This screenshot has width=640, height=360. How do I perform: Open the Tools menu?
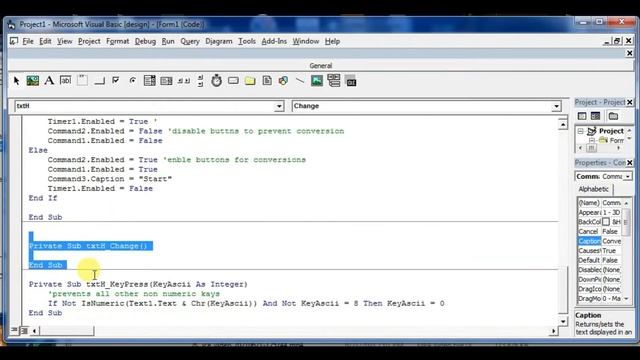(247, 41)
